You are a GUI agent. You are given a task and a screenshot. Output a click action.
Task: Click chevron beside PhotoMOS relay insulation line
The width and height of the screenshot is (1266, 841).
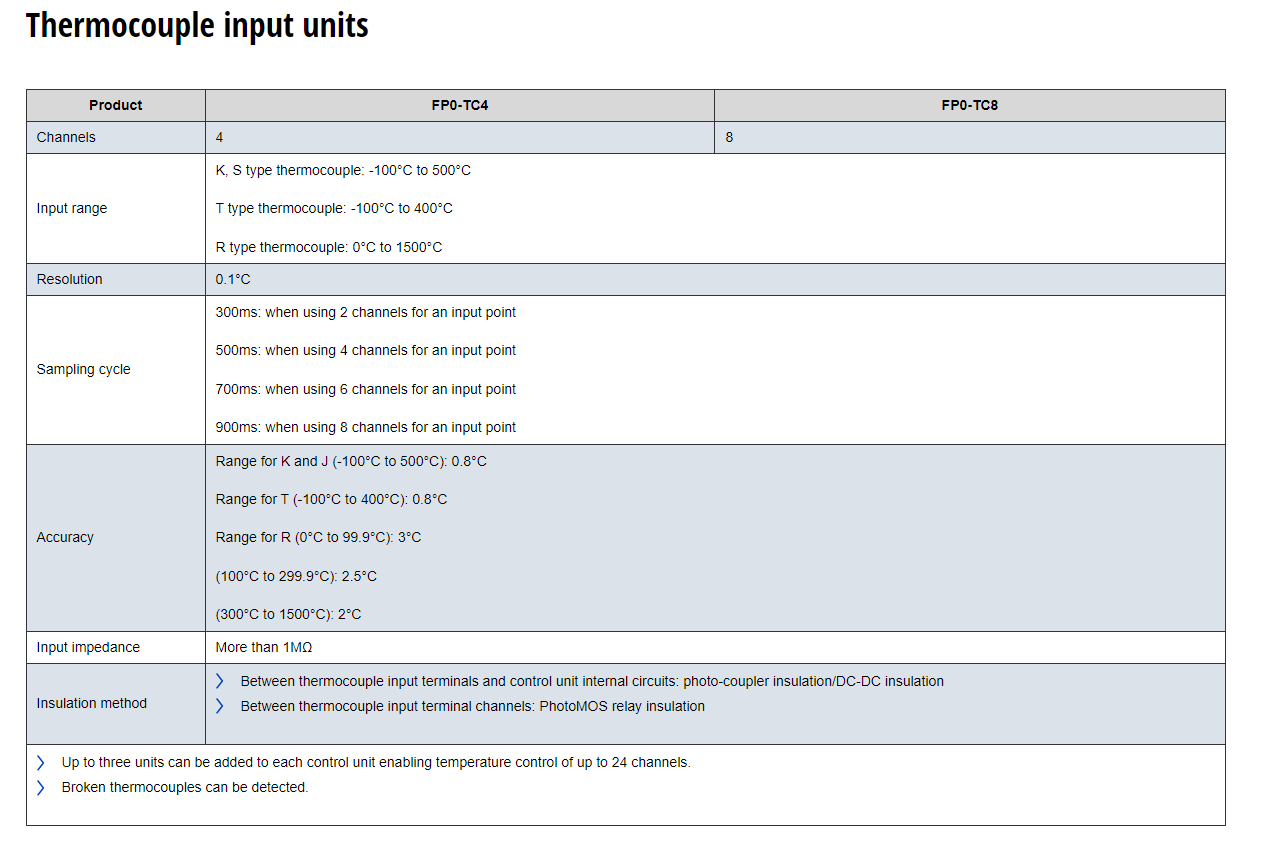click(x=220, y=706)
